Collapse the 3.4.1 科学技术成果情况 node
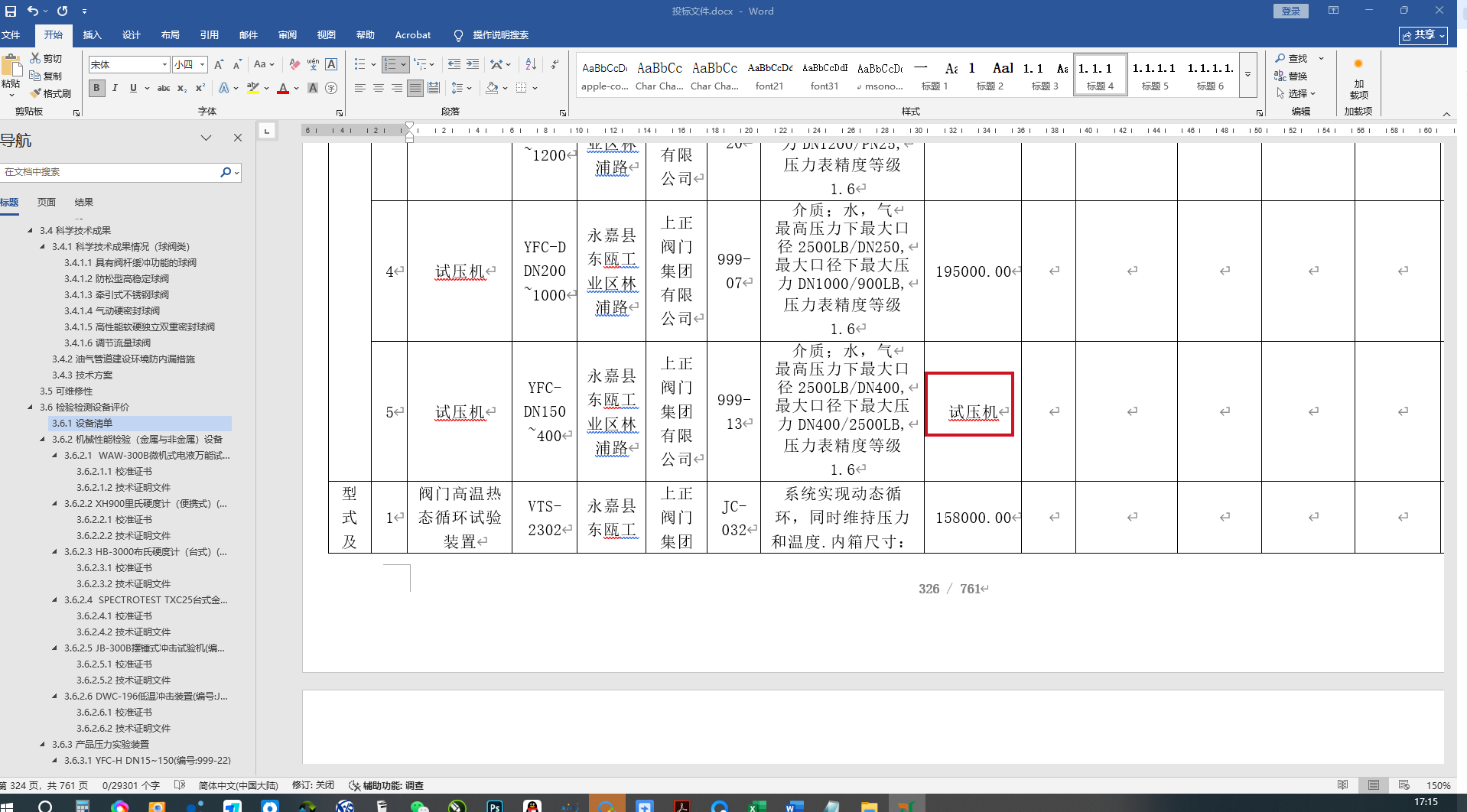 43,247
